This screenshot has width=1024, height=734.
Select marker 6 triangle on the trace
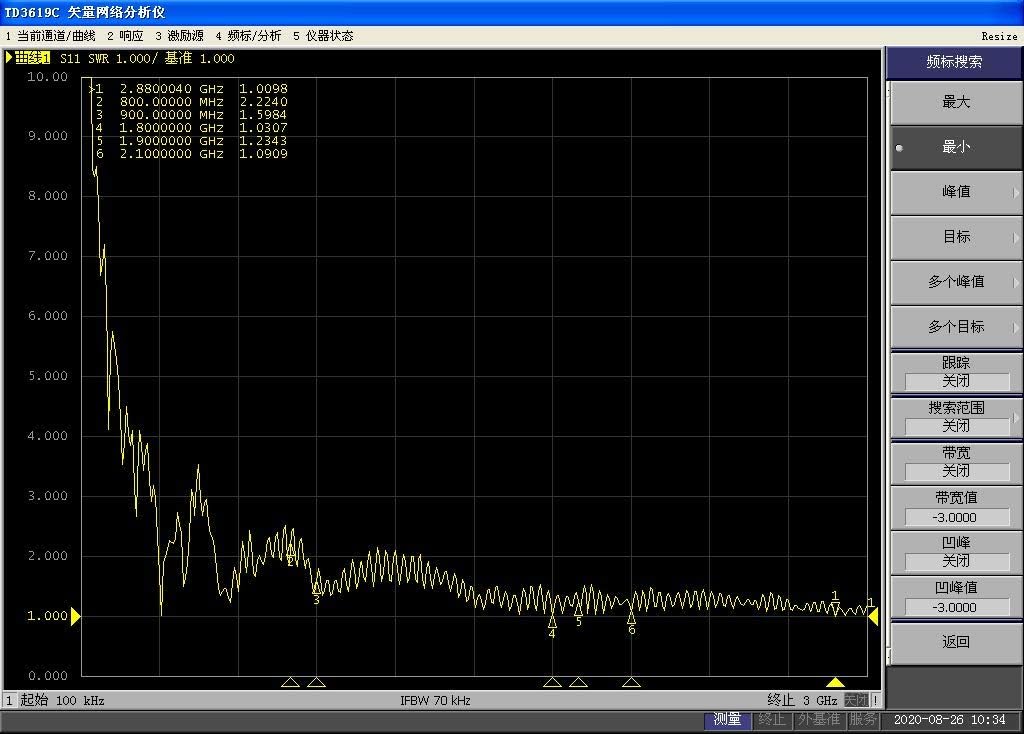(631, 618)
